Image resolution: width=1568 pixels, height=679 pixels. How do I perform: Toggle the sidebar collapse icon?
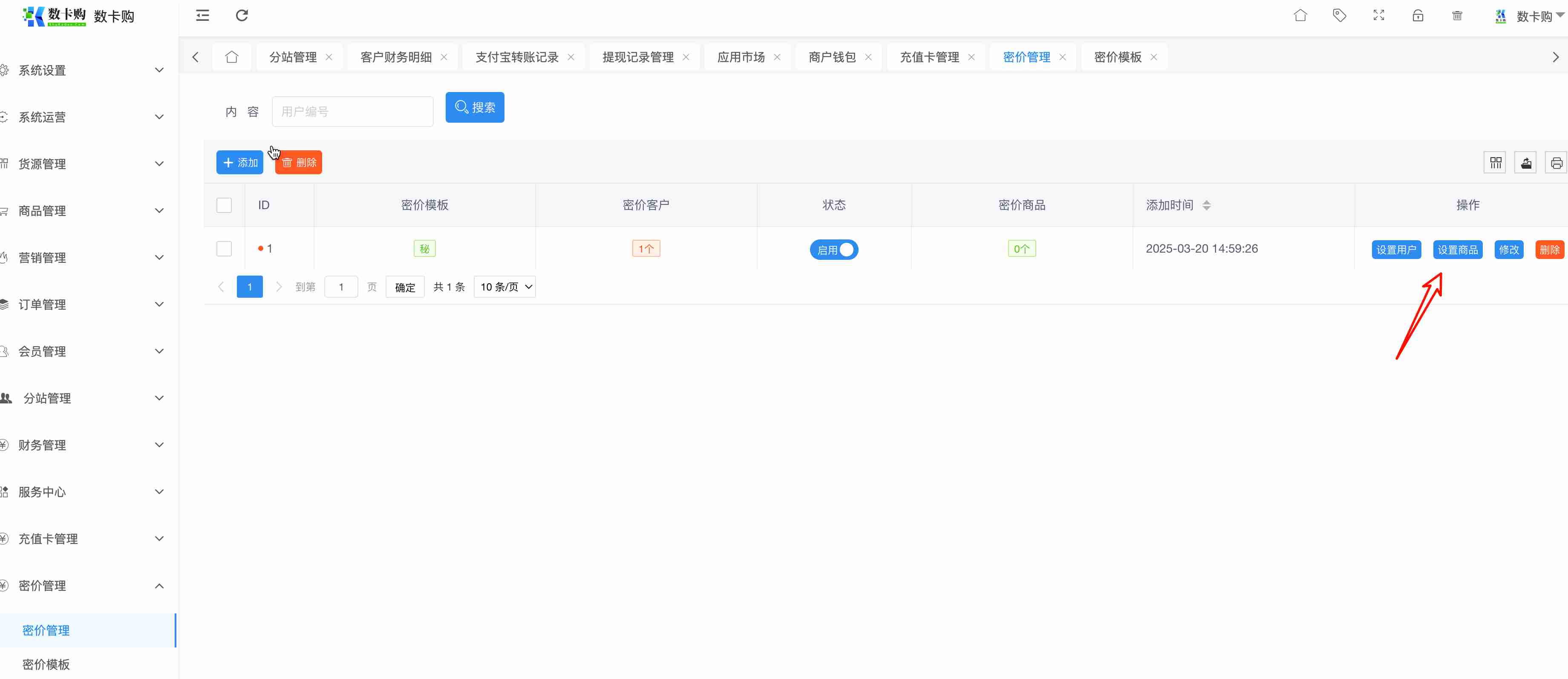(203, 15)
